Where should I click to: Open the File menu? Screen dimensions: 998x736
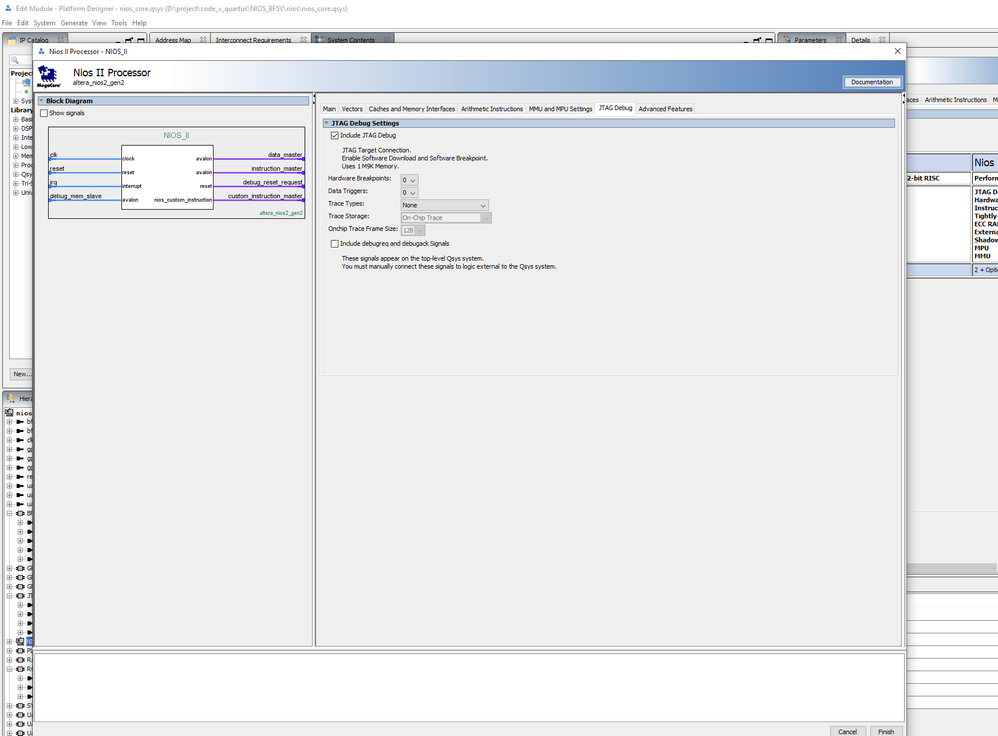[x=7, y=23]
